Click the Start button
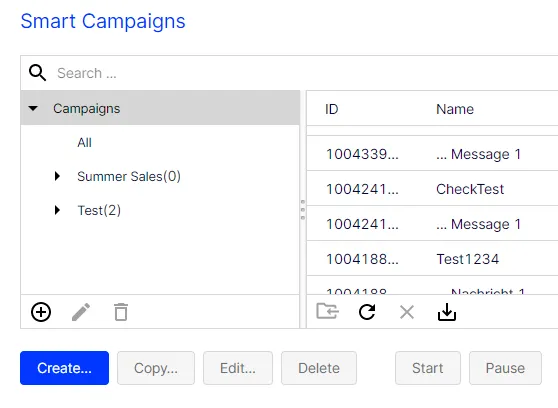The width and height of the screenshot is (558, 408). (x=428, y=368)
